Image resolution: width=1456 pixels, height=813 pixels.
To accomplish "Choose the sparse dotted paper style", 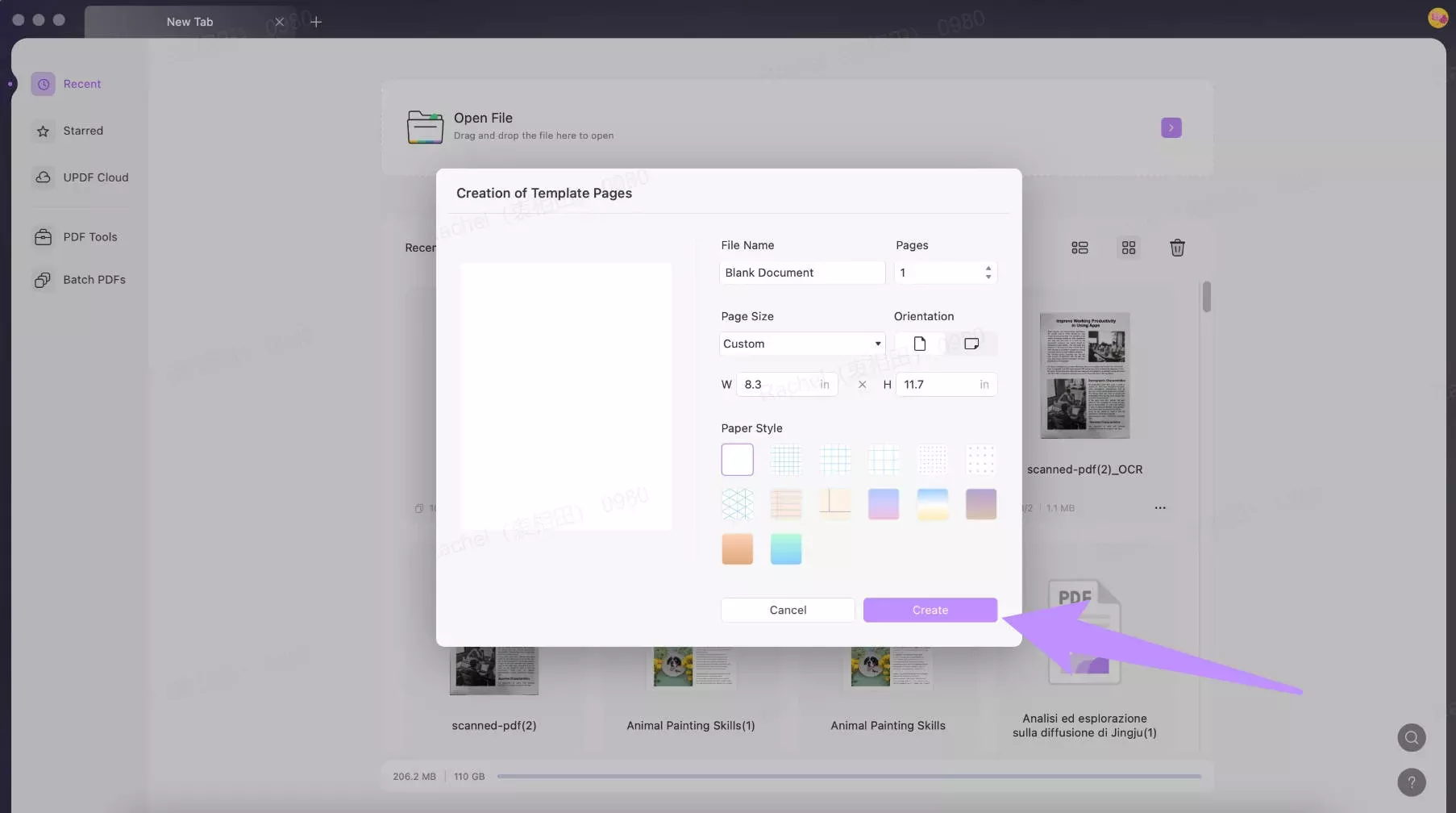I will tap(981, 460).
